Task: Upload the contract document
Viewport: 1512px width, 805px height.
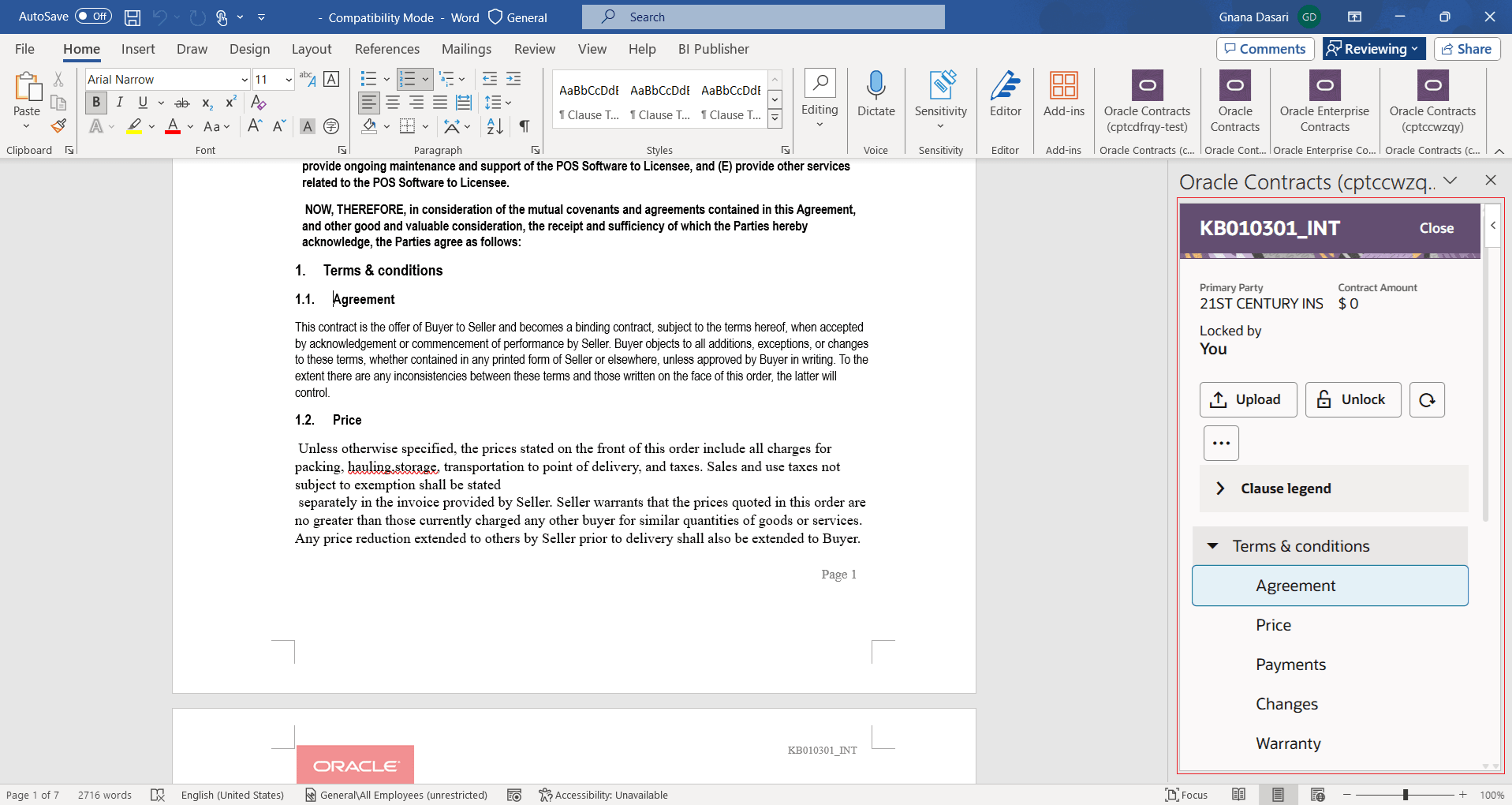Action: coord(1248,399)
